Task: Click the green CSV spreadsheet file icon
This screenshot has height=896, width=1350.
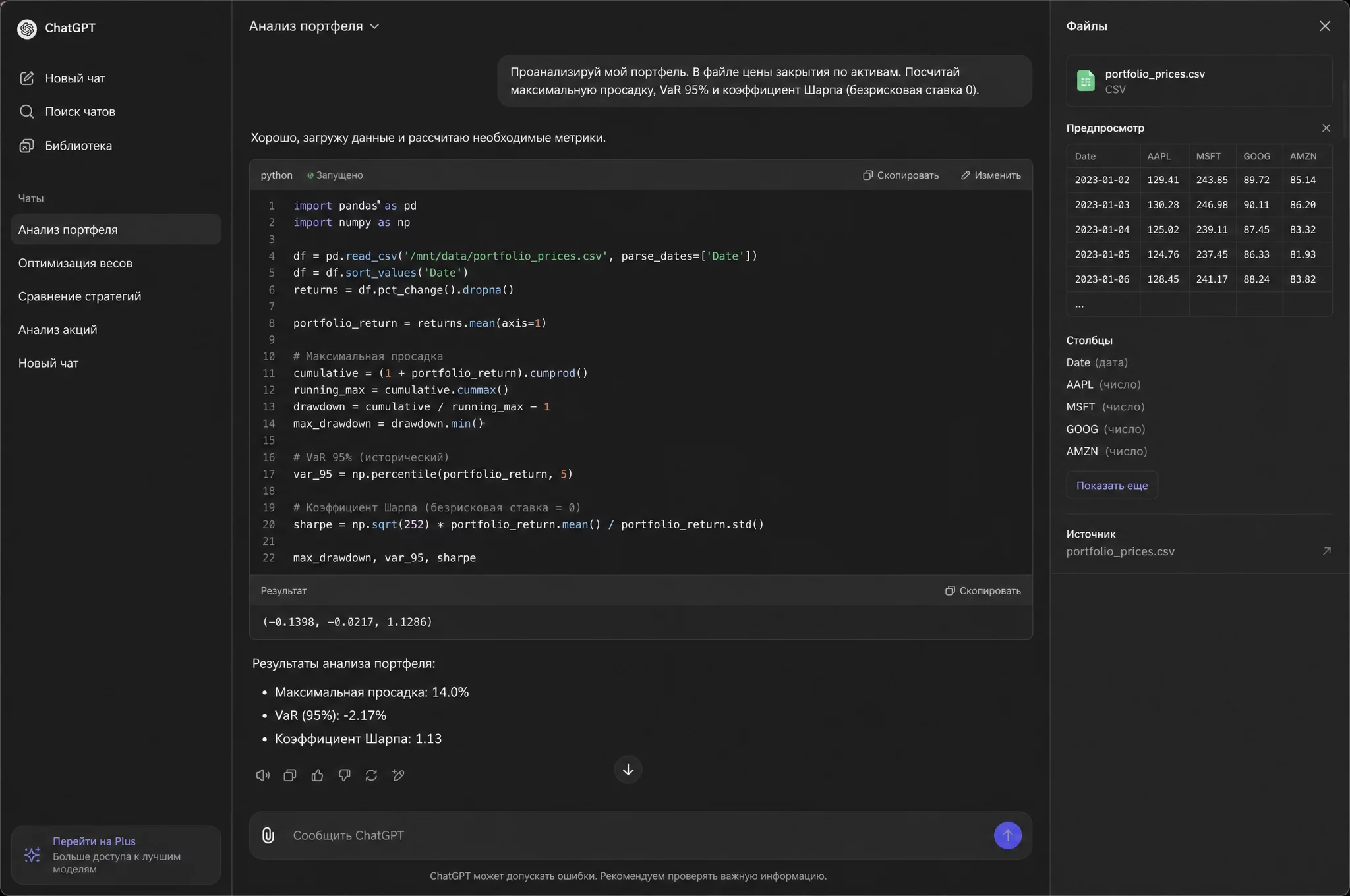Action: tap(1086, 81)
